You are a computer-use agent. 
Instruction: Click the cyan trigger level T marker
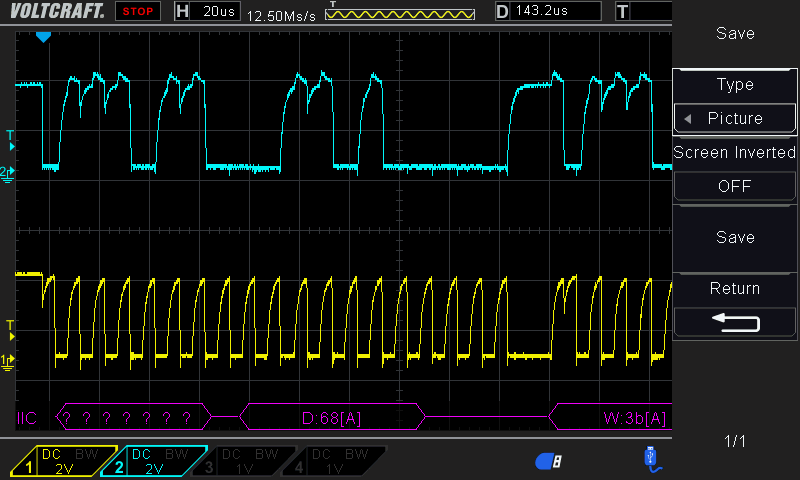10,135
